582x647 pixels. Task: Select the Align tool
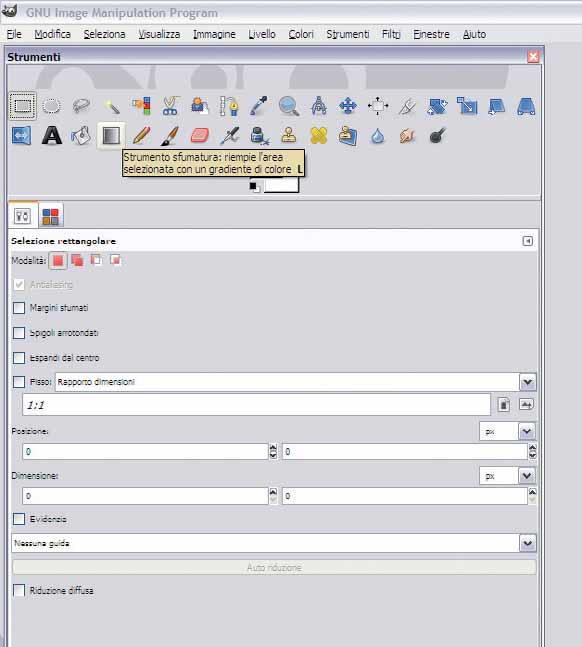378,106
